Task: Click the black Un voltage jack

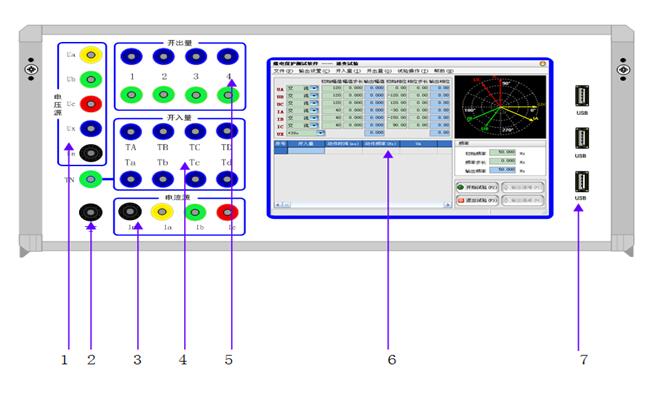Action: [x=91, y=153]
